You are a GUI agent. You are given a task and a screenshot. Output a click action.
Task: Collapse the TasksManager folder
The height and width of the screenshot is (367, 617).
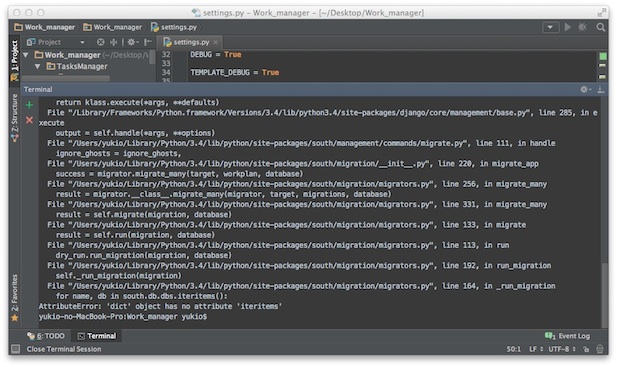(x=38, y=66)
